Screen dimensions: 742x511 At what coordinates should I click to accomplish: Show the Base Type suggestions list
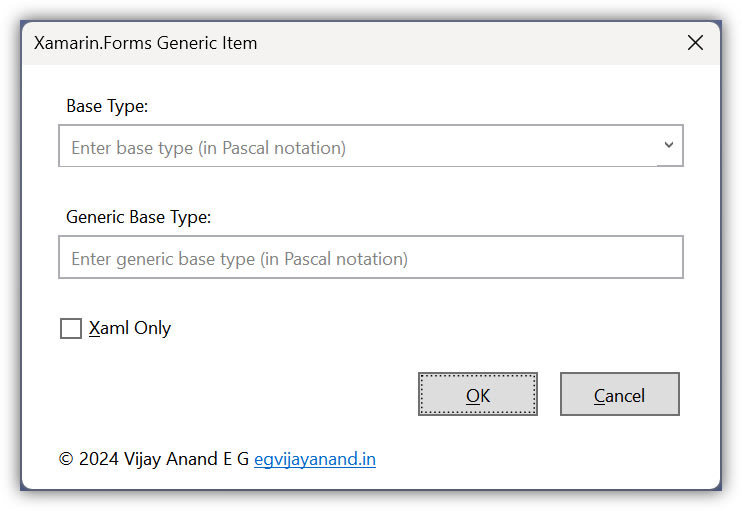click(669, 146)
